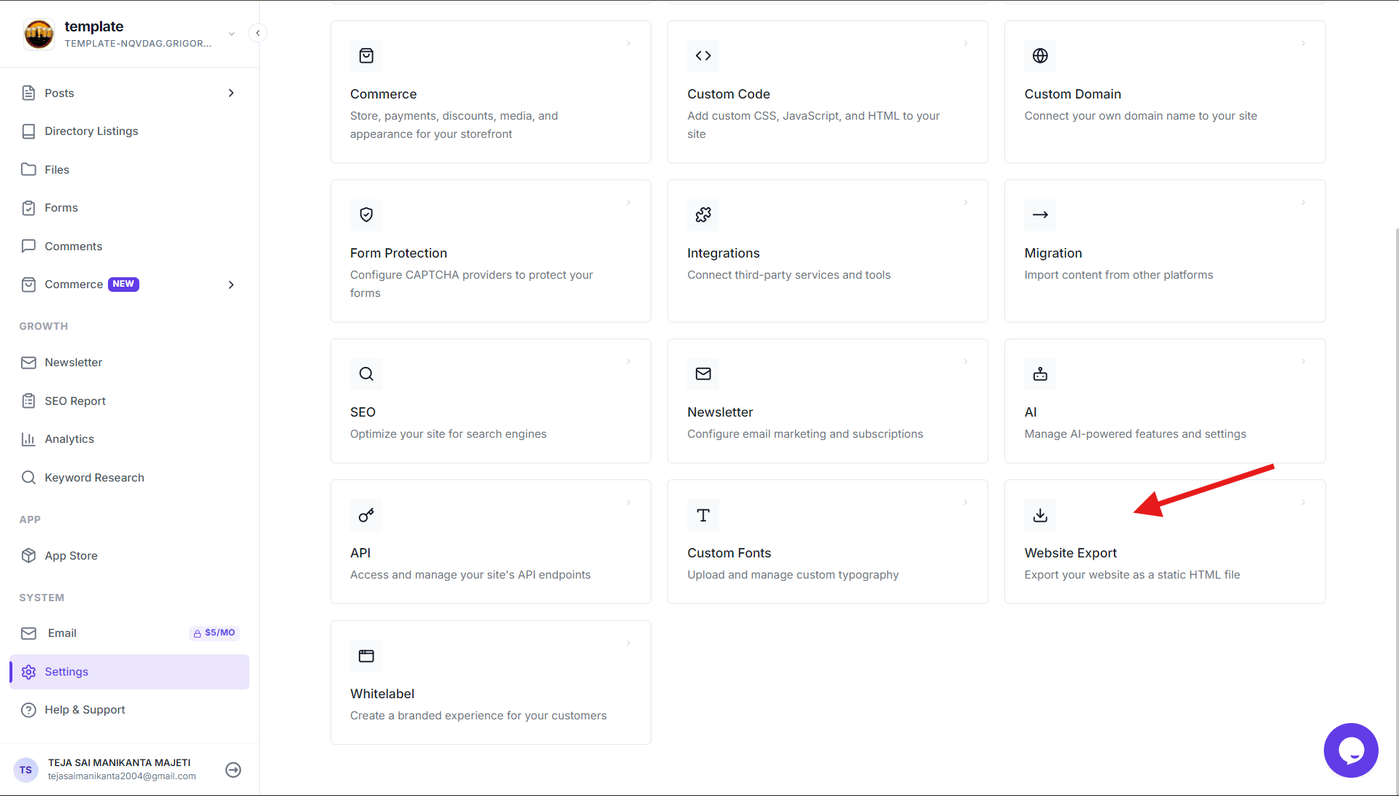Open the chat support bubble
This screenshot has height=796, width=1399.
(1351, 750)
